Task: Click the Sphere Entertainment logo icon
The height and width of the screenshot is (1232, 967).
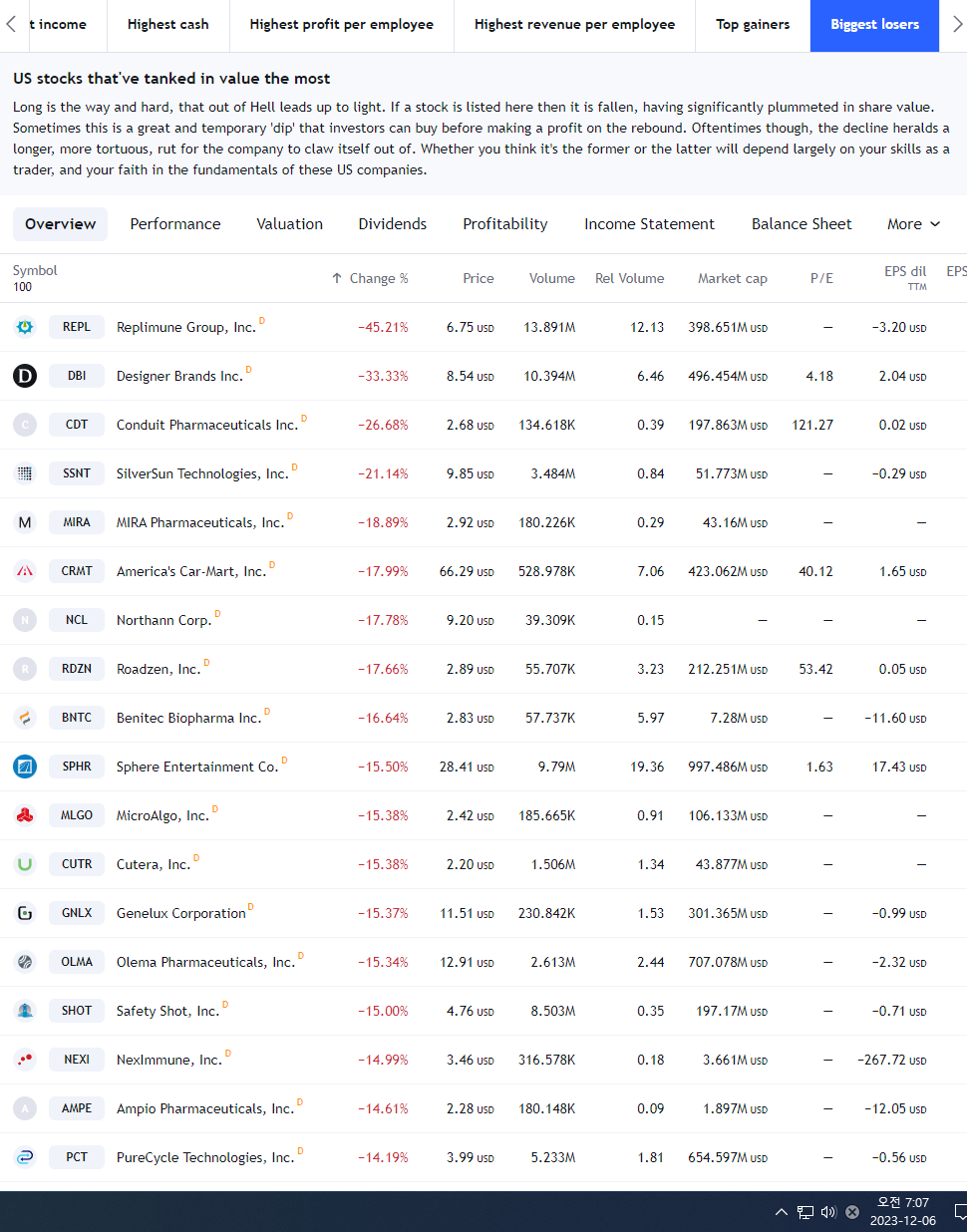Action: pos(25,767)
